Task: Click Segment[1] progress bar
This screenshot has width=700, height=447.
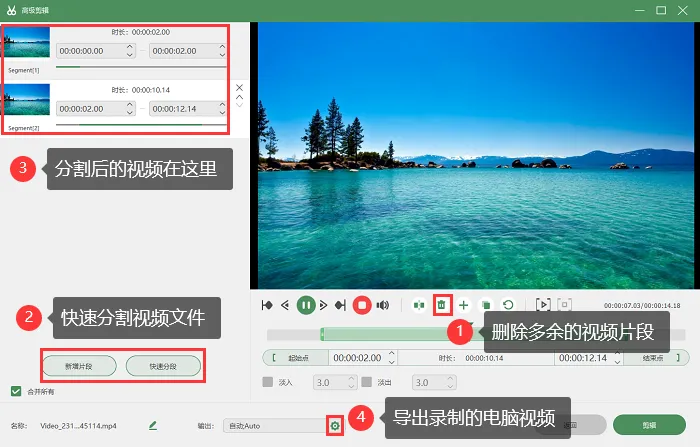Action: click(141, 67)
